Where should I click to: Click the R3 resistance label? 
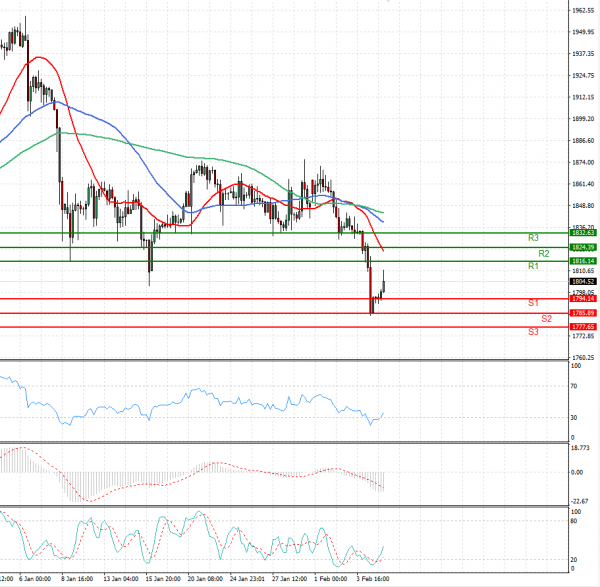(x=533, y=238)
